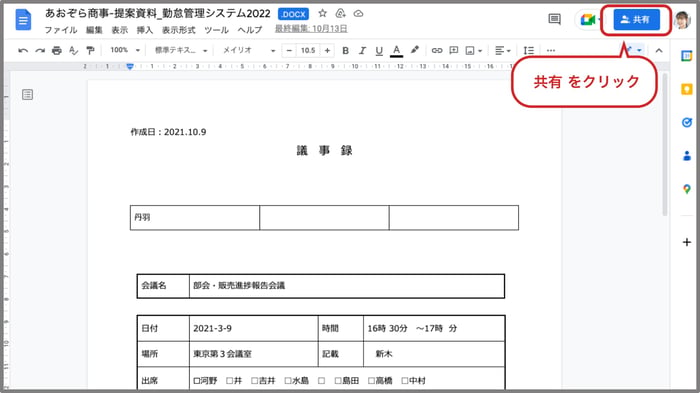
Task: Get add-ons with the plus icon
Action: (x=687, y=242)
